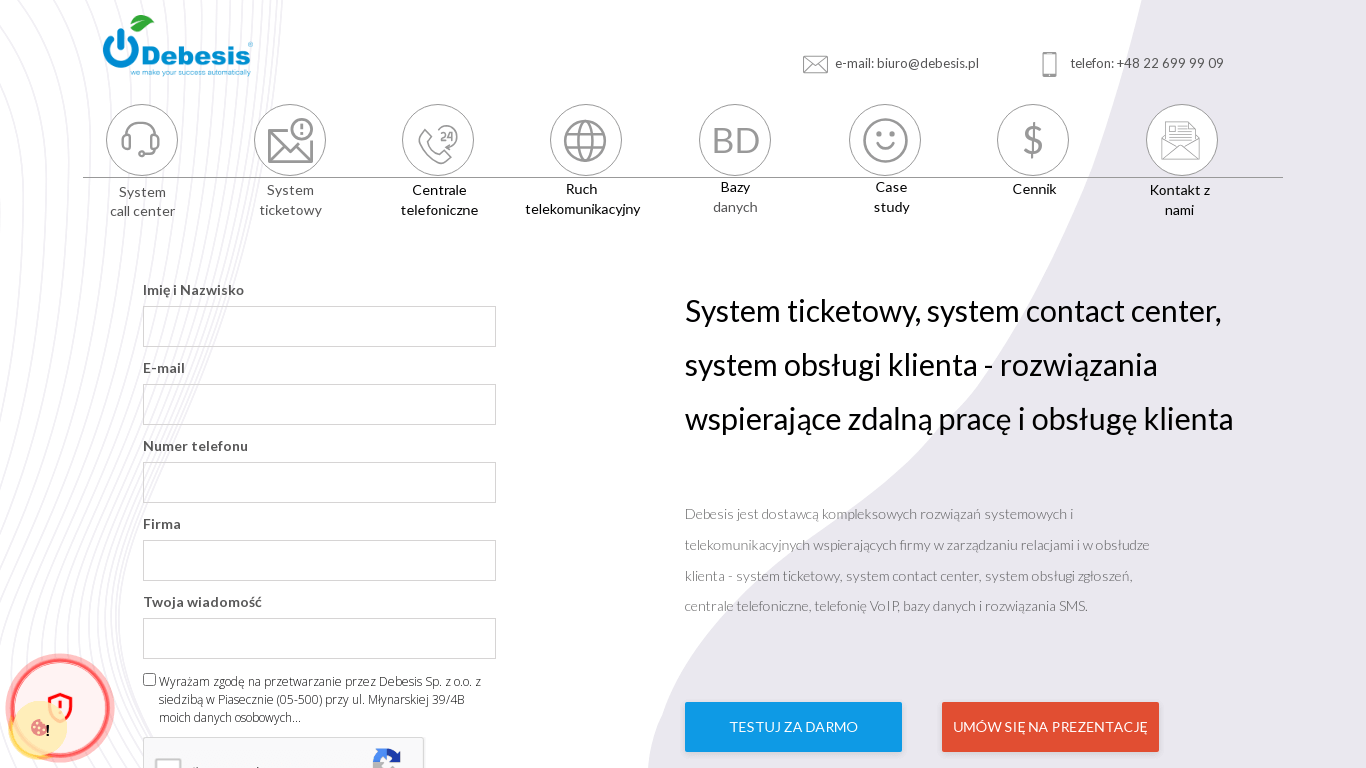The width and height of the screenshot is (1366, 768).
Task: Select the globe icon for Ruch telekomunikacyjny
Action: pyautogui.click(x=586, y=140)
